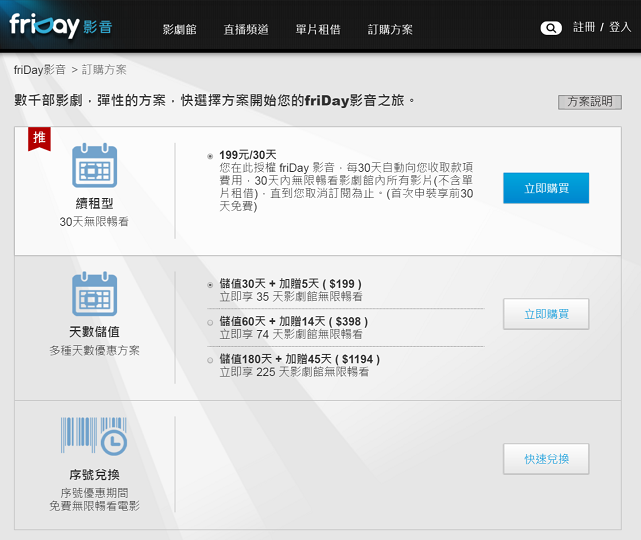The image size is (641, 540).
Task: Click 立即享 74 天影劇館無限暢看 text
Action: click(x=291, y=334)
